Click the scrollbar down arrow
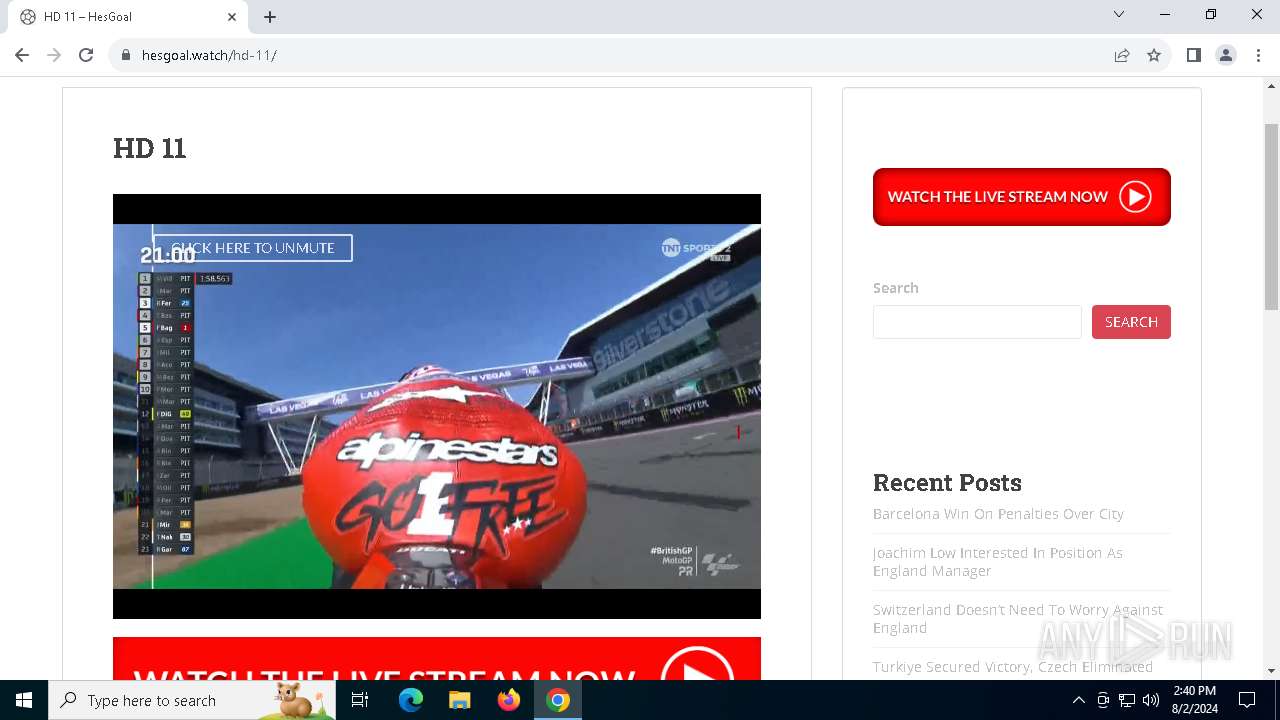1280x720 pixels. 1272,671
